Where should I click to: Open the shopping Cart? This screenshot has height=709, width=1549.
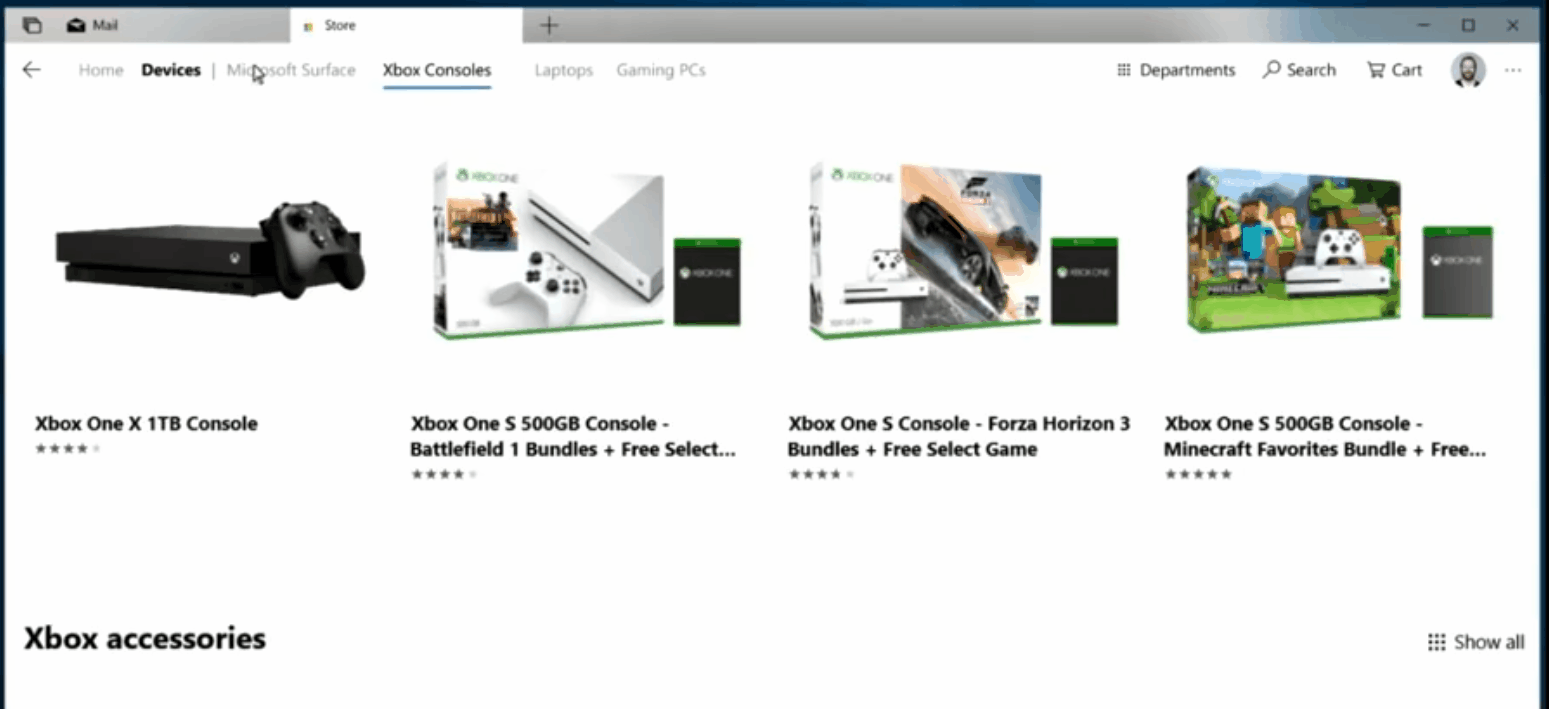1394,70
